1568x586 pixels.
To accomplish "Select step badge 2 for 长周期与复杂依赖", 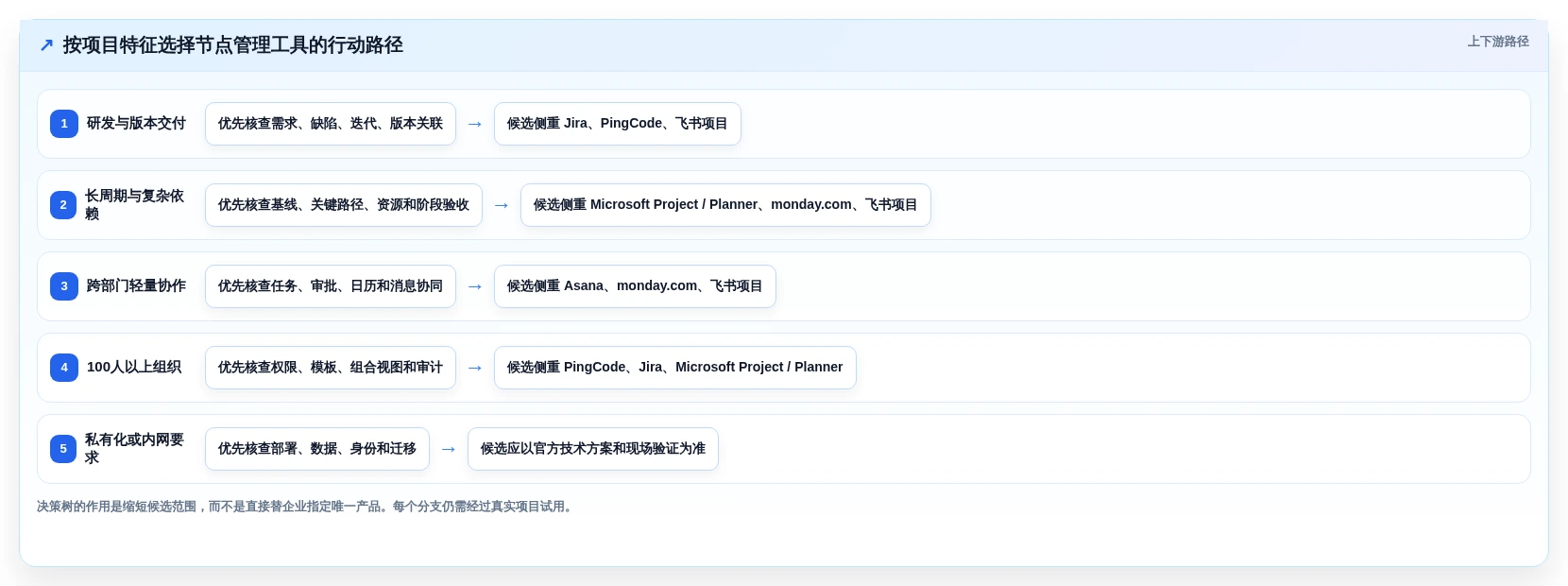I will click(x=63, y=205).
